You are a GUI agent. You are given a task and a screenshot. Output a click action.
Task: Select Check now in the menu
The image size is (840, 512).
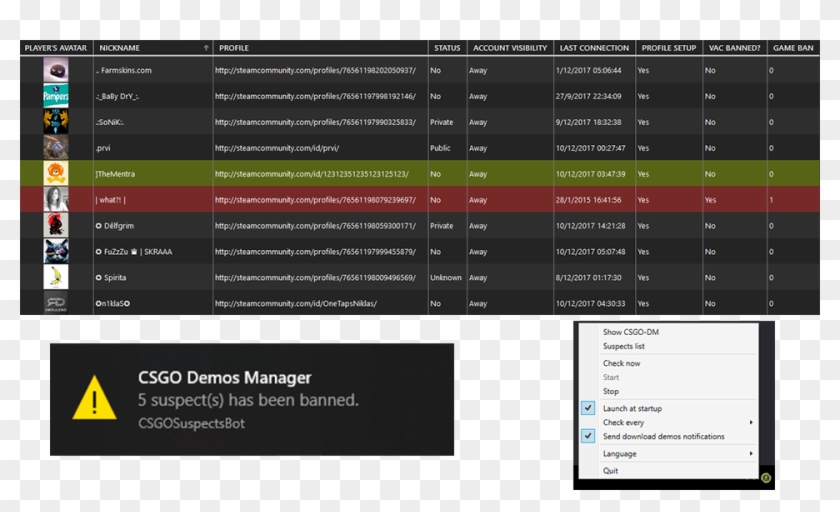[x=621, y=363]
